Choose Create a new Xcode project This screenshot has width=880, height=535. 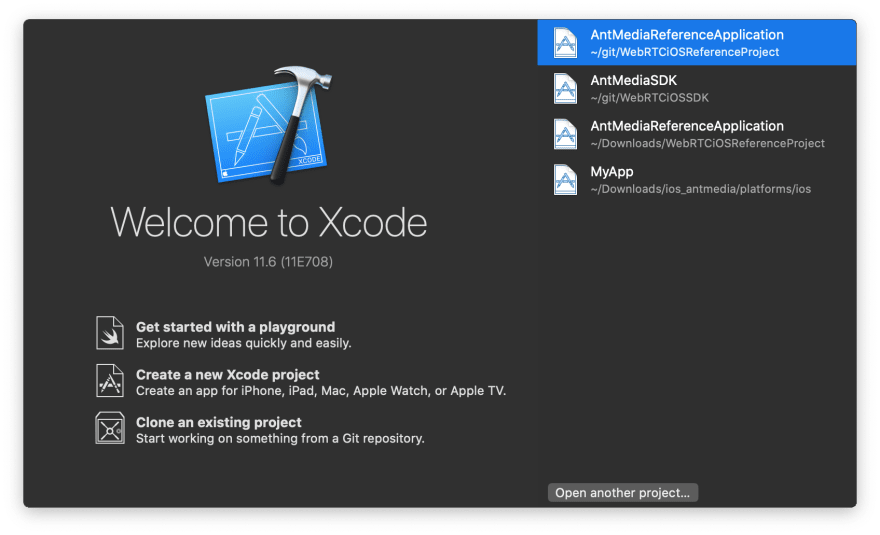(x=301, y=382)
